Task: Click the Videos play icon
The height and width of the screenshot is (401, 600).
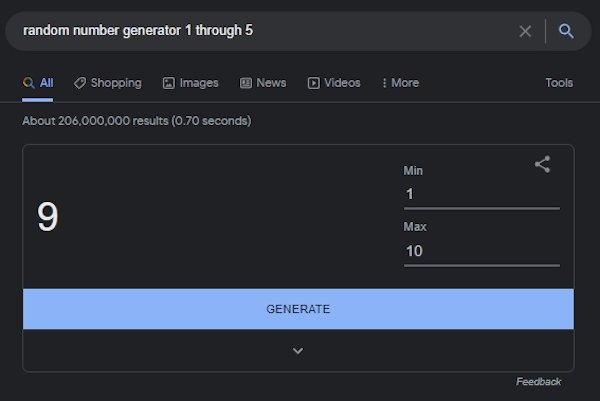Action: click(x=313, y=83)
